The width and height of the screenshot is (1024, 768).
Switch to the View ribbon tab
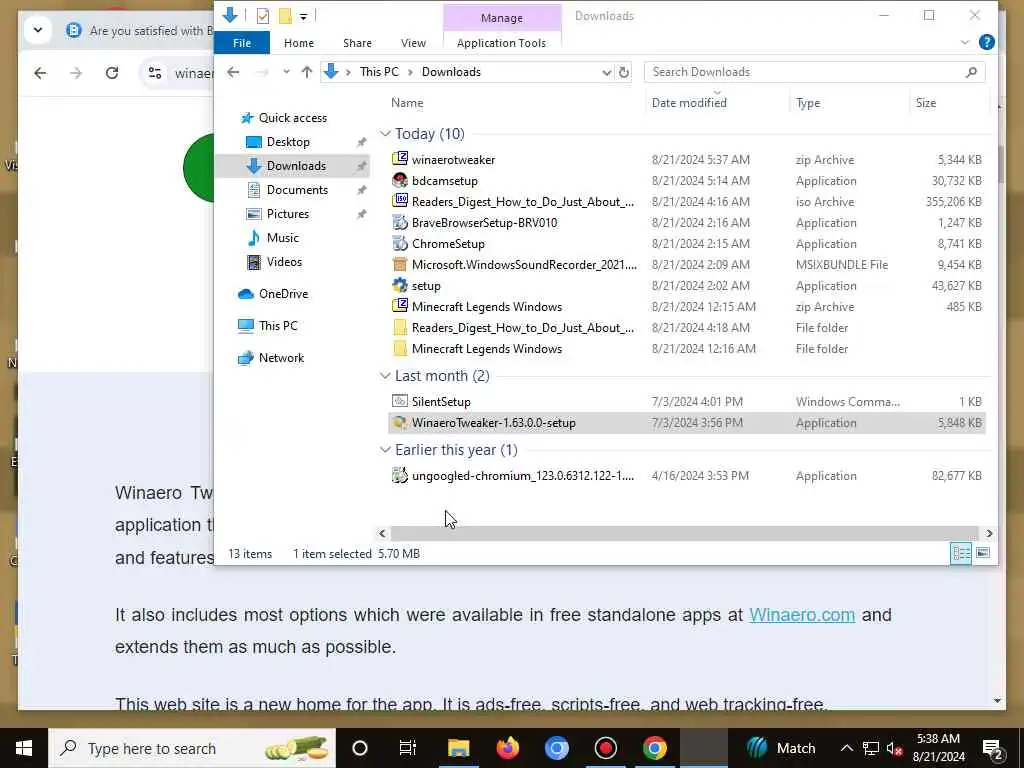tap(413, 43)
